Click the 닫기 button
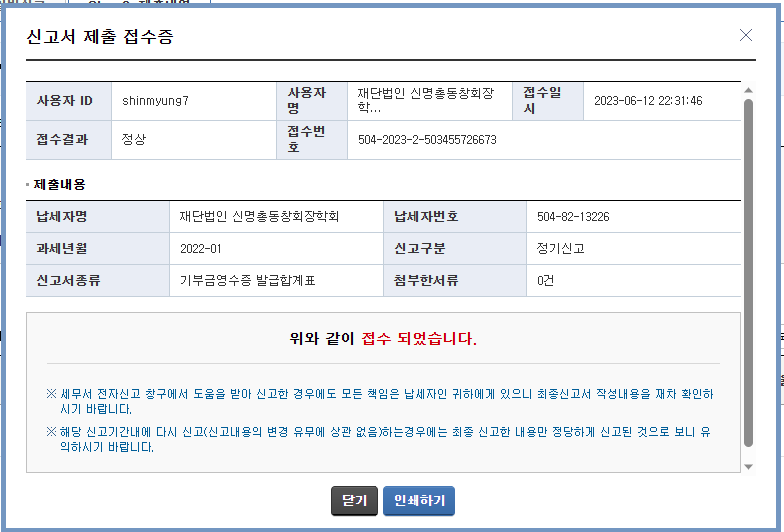This screenshot has height=532, width=784. pyautogui.click(x=354, y=500)
